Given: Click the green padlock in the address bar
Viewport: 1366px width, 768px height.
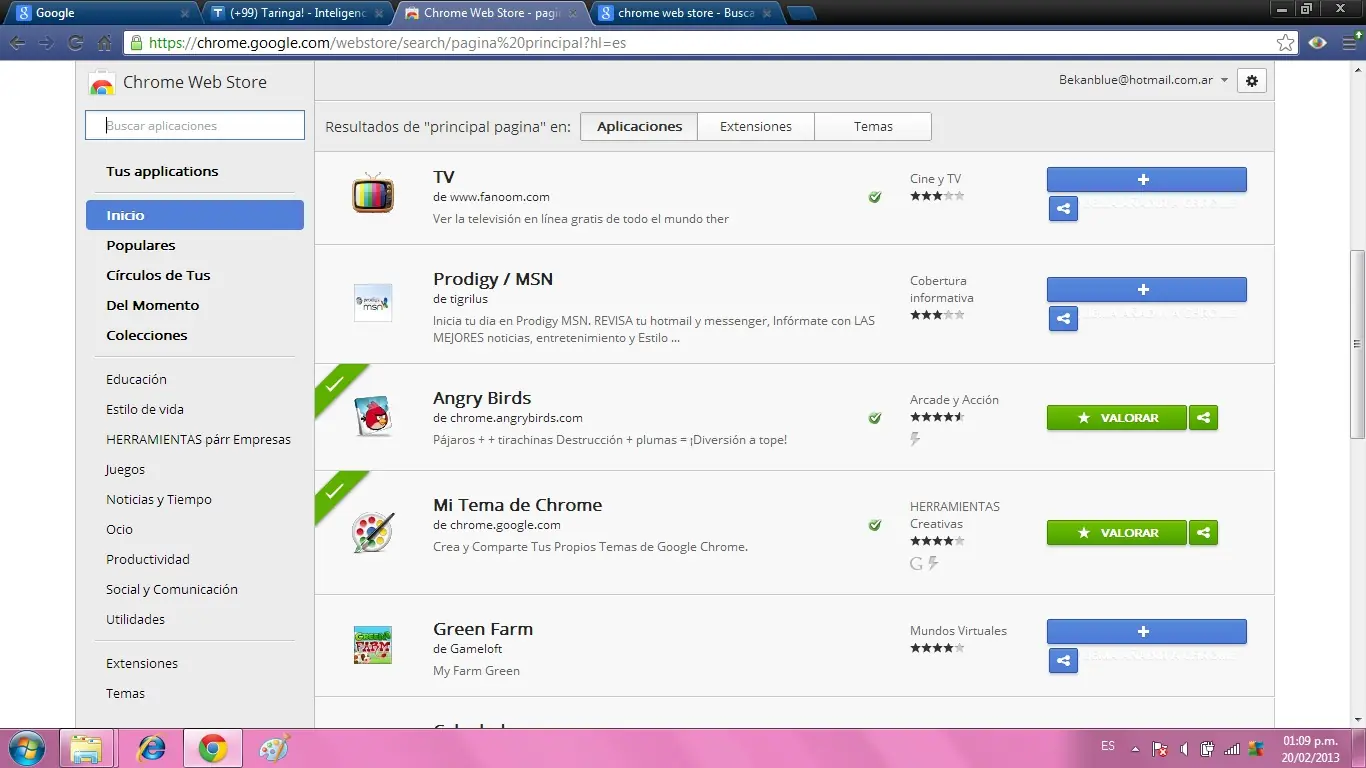Looking at the screenshot, I should click(x=137, y=43).
